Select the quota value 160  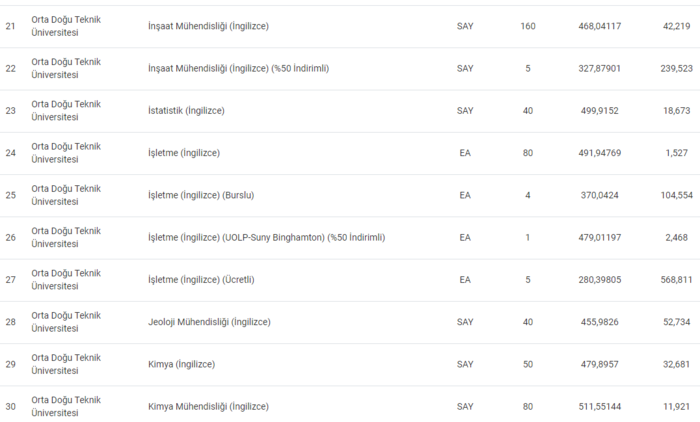tap(528, 26)
